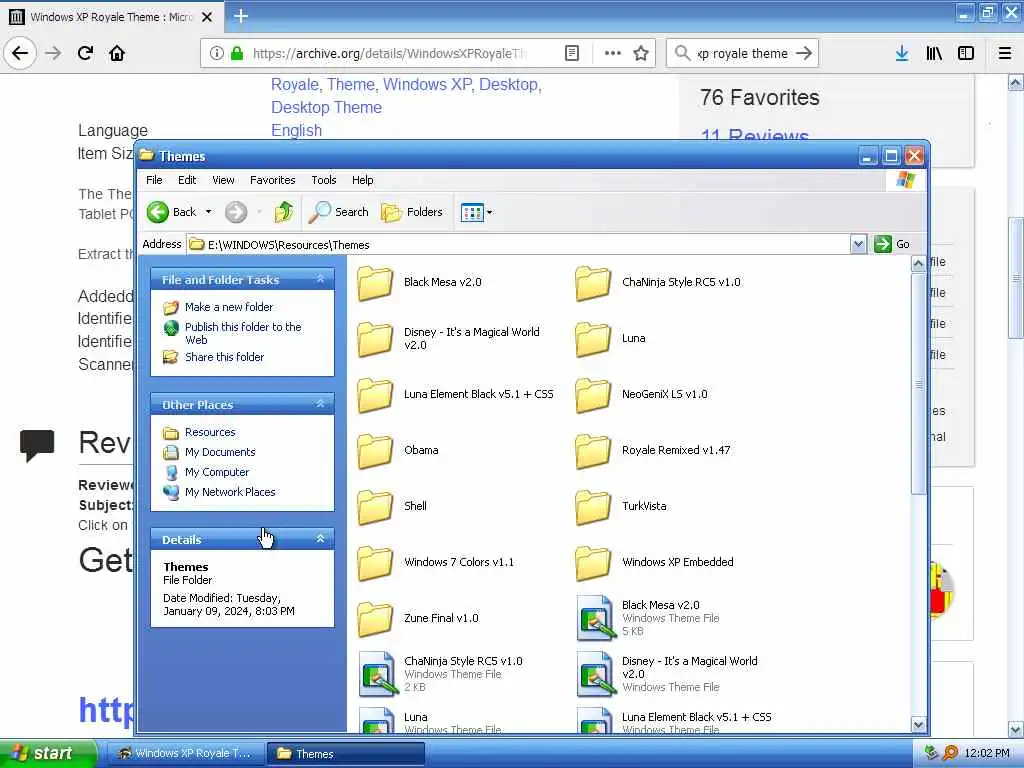Open the Firefox Library icon
This screenshot has height=768, width=1024.
934,53
